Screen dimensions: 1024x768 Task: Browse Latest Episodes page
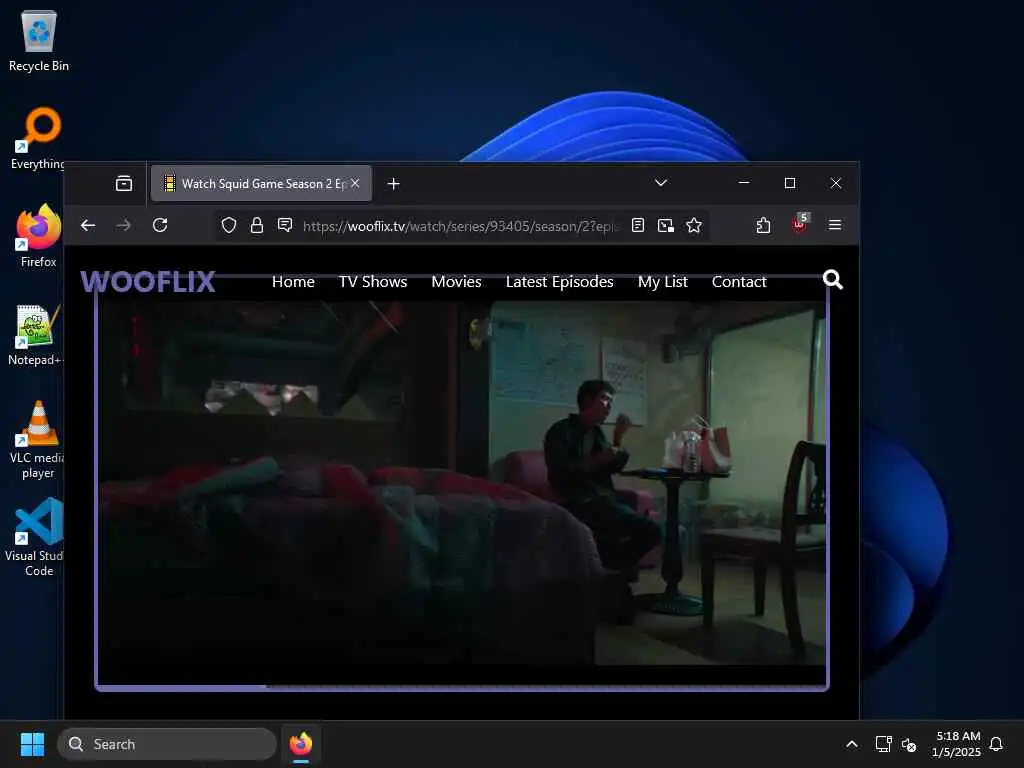pyautogui.click(x=560, y=281)
